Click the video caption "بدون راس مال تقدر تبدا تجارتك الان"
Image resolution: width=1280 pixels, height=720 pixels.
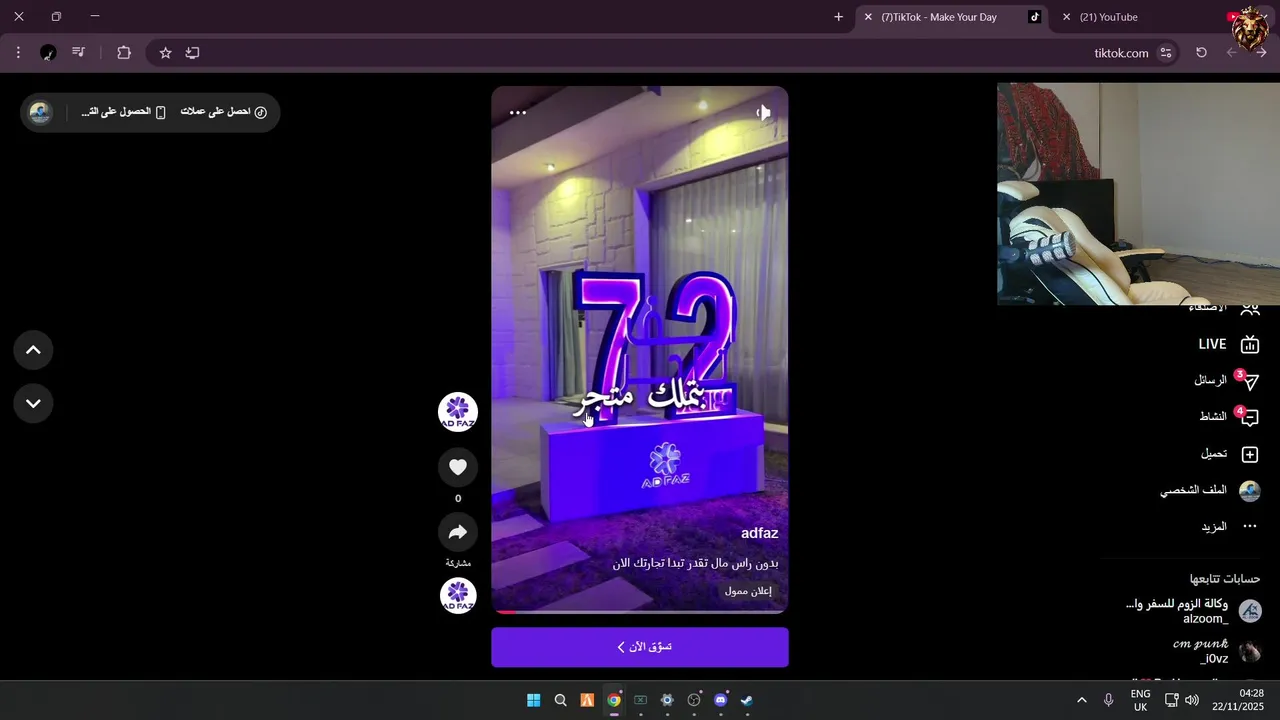(695, 563)
